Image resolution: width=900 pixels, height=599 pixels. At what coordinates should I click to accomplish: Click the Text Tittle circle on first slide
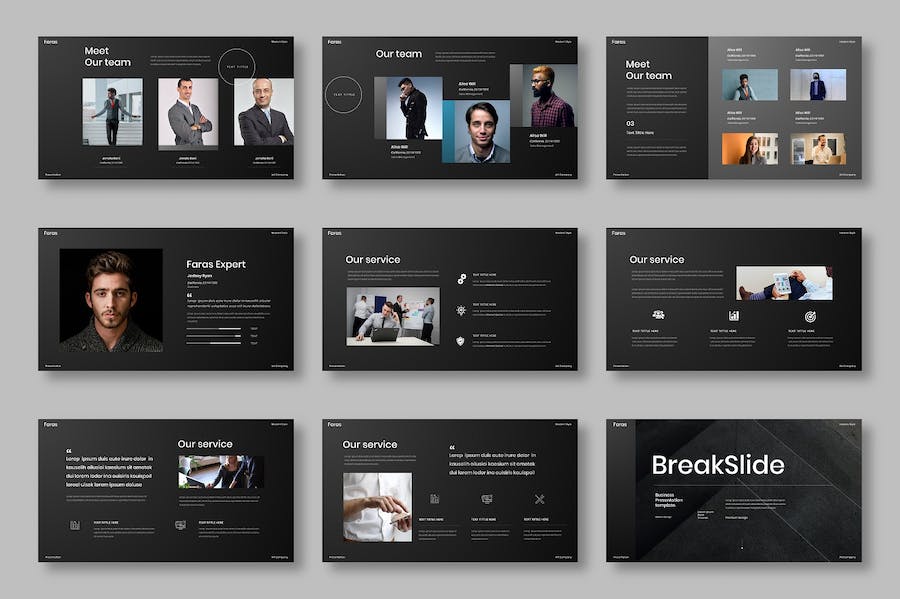237,66
